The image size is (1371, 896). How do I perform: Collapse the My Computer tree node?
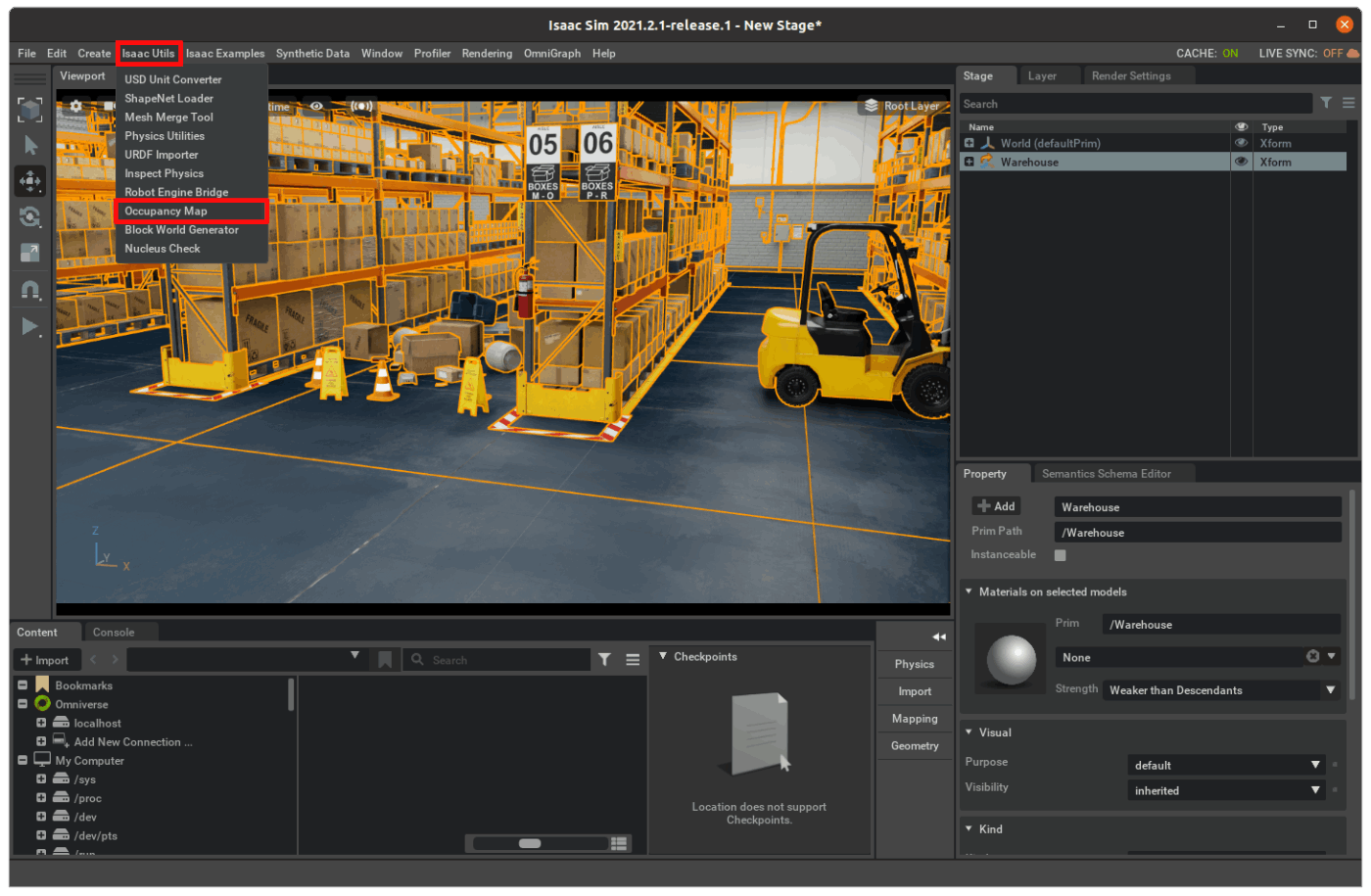tap(23, 760)
